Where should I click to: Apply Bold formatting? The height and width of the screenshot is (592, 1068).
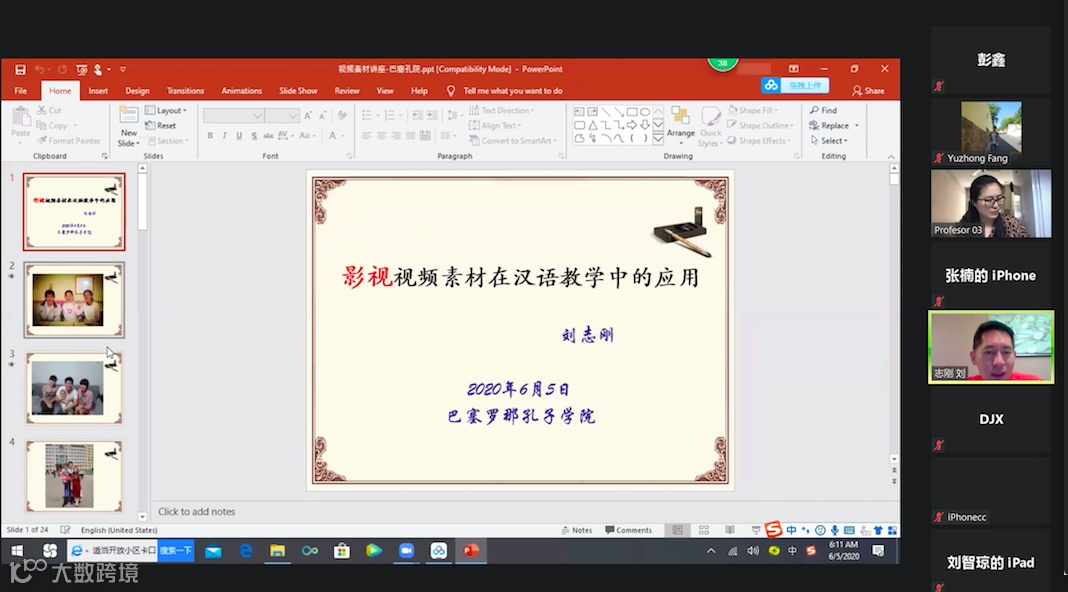point(210,136)
